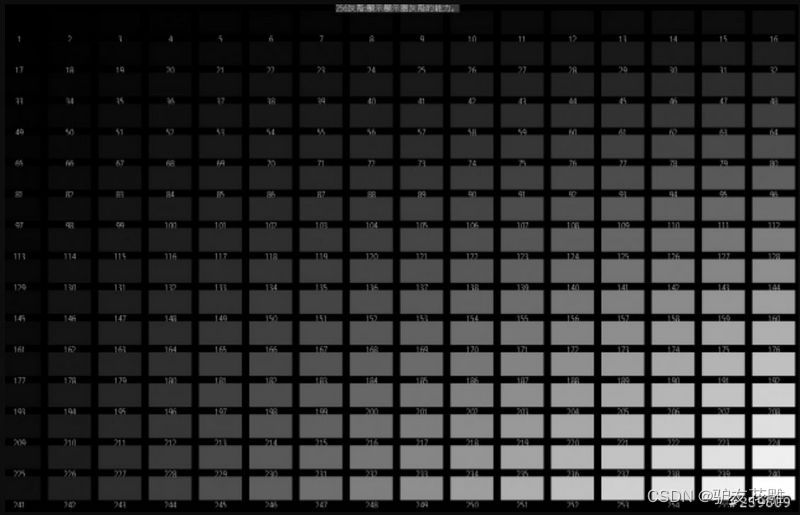Viewport: 800px width, 515px height.
Task: Click the number label 113
Action: (19, 256)
